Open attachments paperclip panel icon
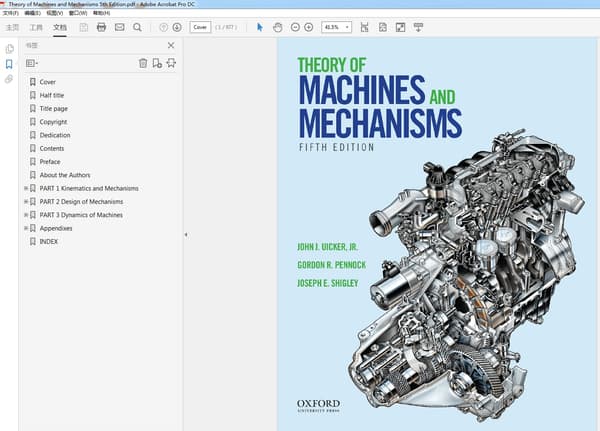The height and width of the screenshot is (431, 600). tap(9, 79)
